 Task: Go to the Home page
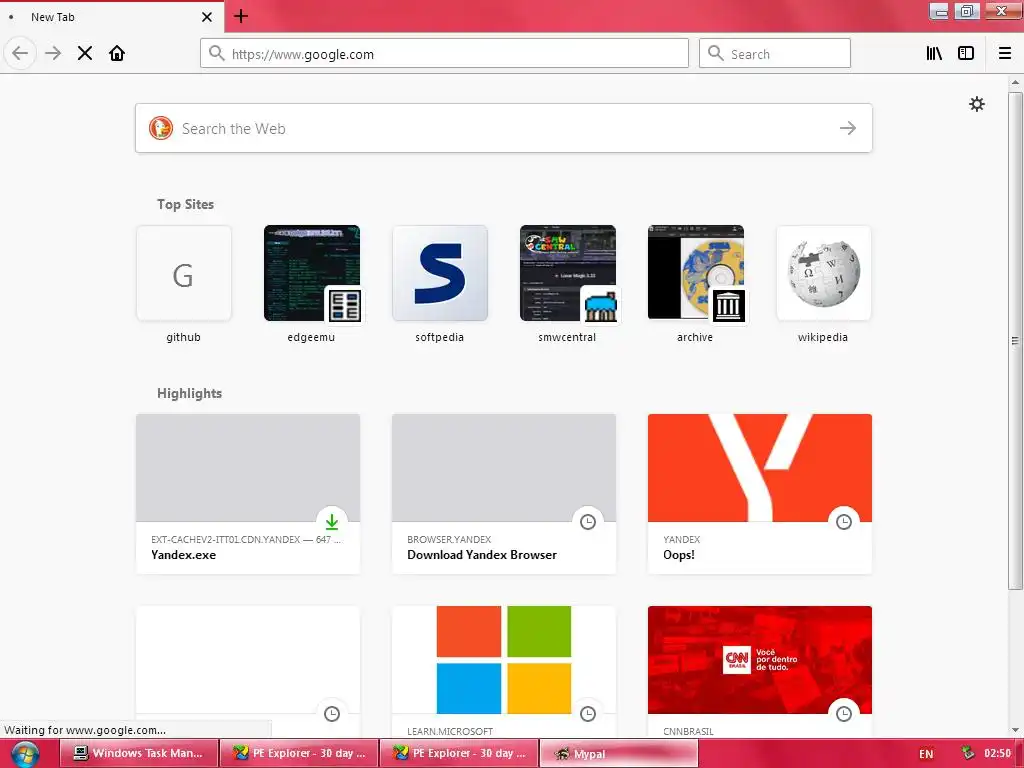117,53
